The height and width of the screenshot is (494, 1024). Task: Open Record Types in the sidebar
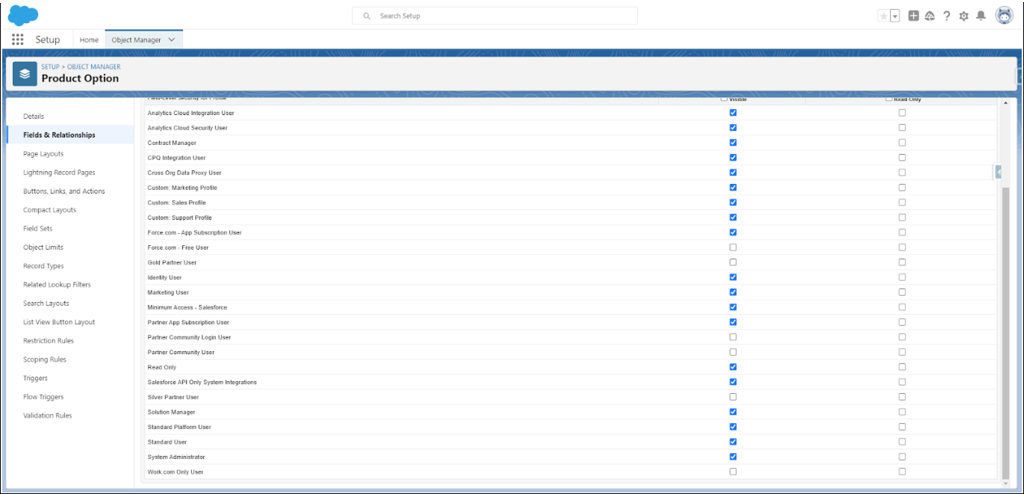coord(43,266)
